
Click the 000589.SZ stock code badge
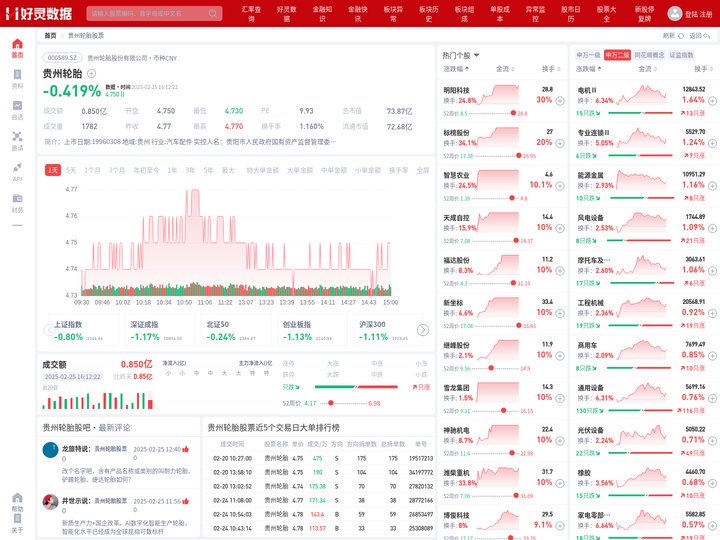62,58
